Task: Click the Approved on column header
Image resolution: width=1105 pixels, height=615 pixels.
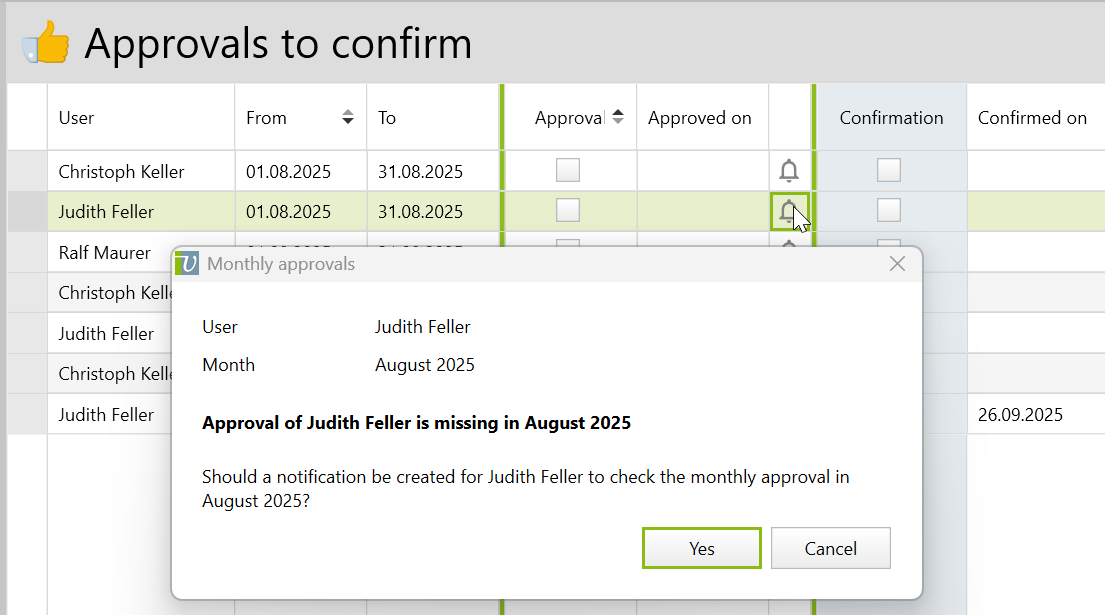Action: coord(699,117)
